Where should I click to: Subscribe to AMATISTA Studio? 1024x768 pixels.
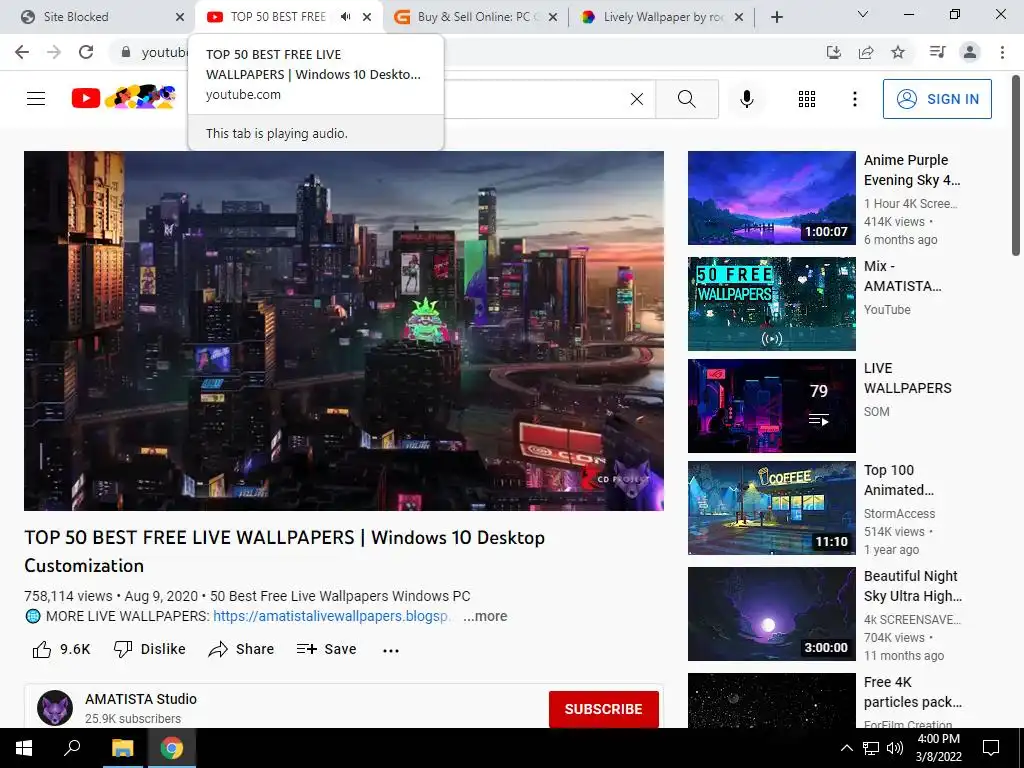pos(603,709)
